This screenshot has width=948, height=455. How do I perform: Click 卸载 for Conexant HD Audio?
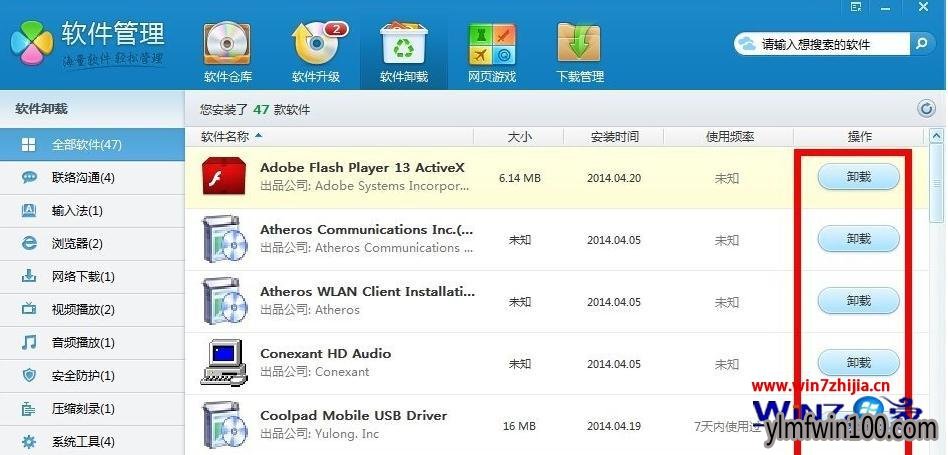[858, 362]
